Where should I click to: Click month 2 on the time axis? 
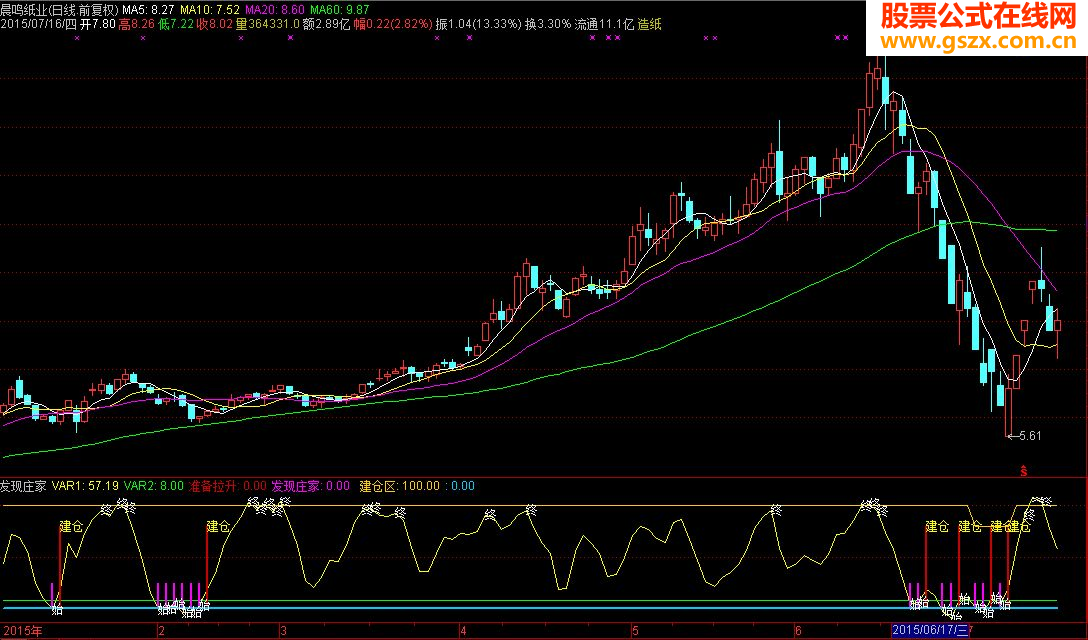click(x=162, y=631)
